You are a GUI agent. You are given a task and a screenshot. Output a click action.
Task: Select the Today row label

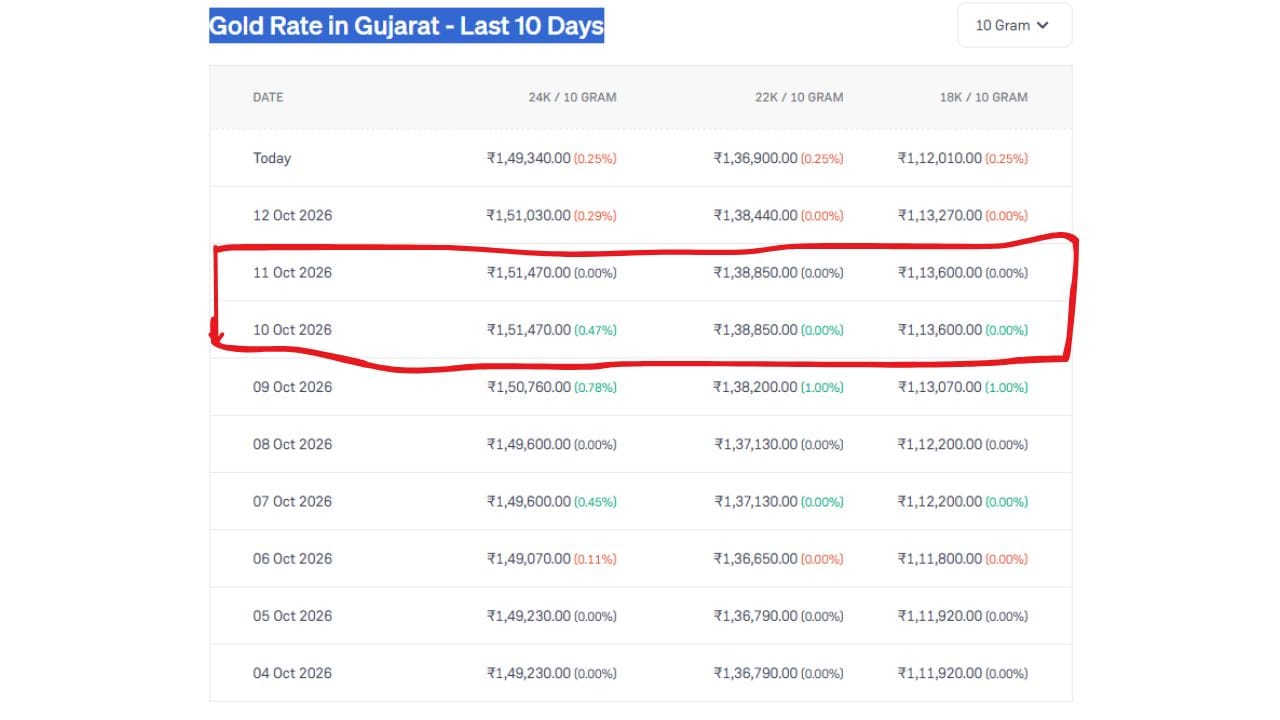click(x=272, y=158)
